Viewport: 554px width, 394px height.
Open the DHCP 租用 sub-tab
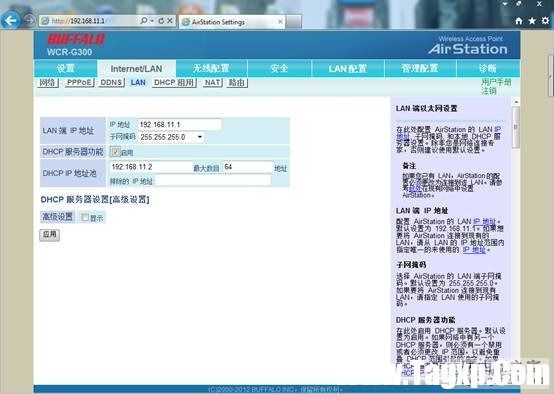174,83
